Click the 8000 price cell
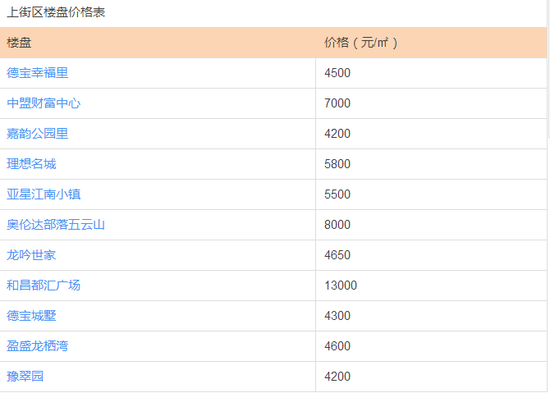Viewport: 550px width, 393px height. pos(431,225)
